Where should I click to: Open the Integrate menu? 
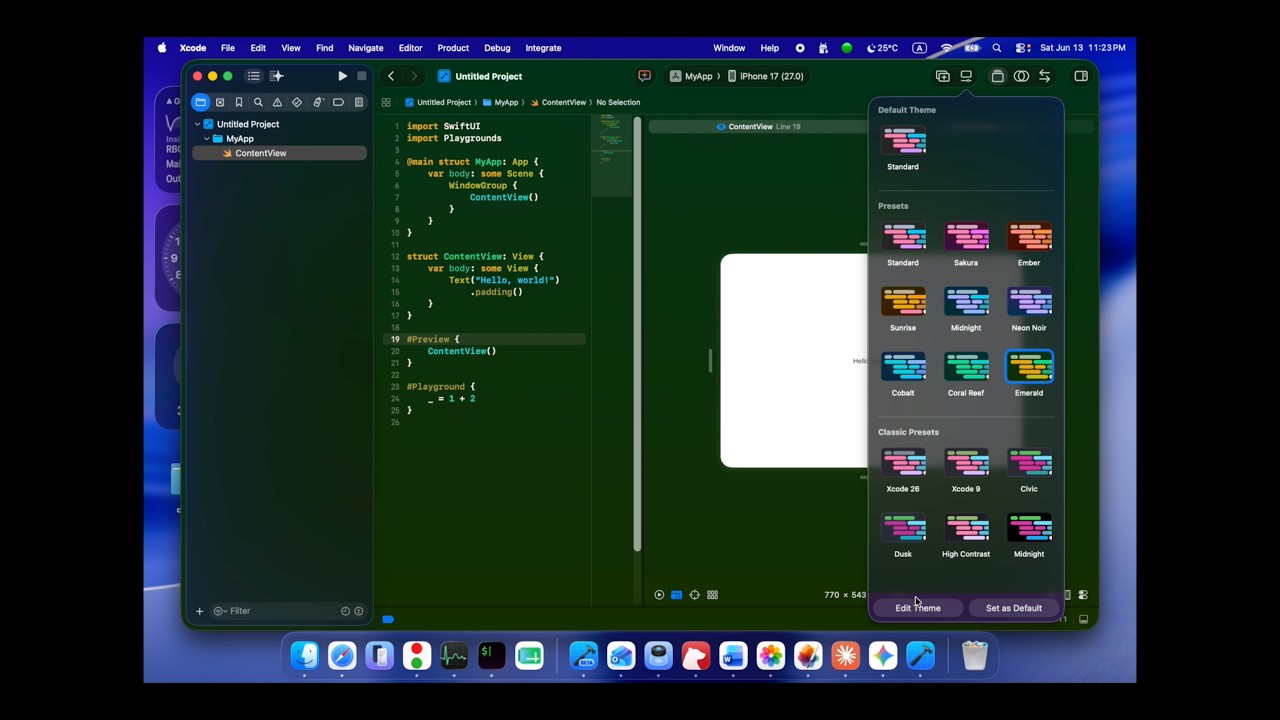(x=543, y=48)
